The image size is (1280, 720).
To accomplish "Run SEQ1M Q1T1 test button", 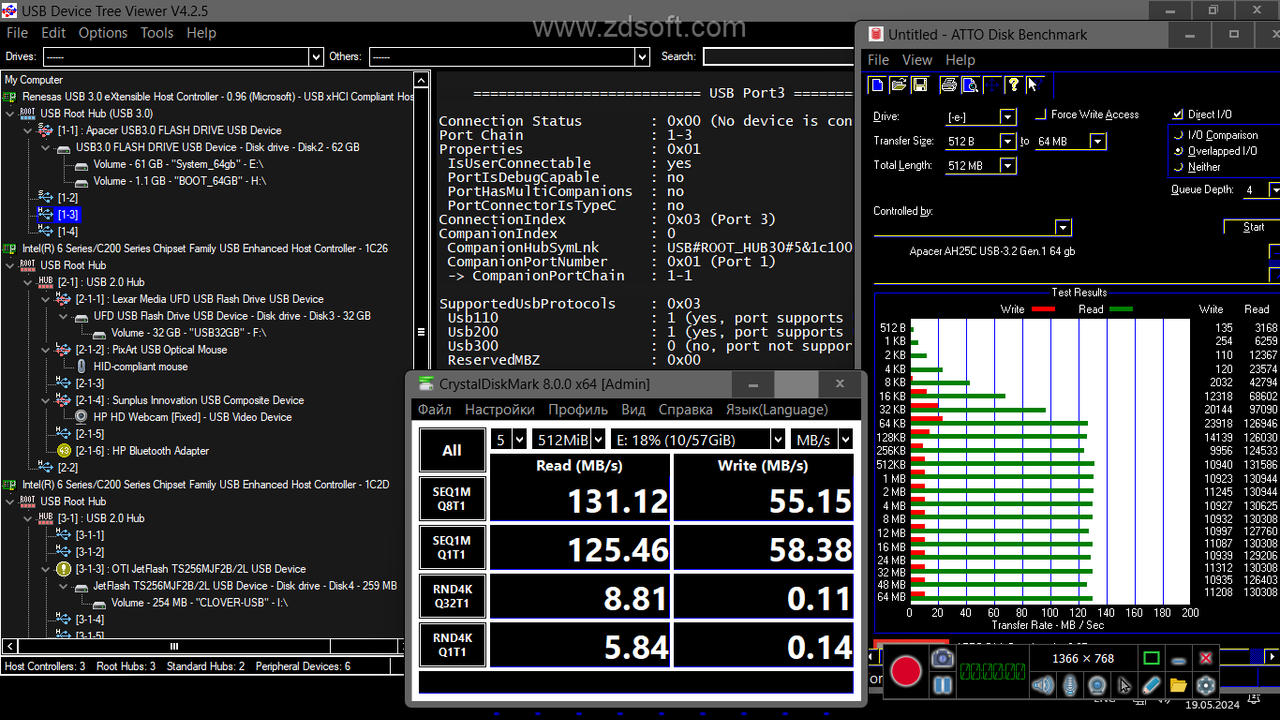I will coord(452,548).
